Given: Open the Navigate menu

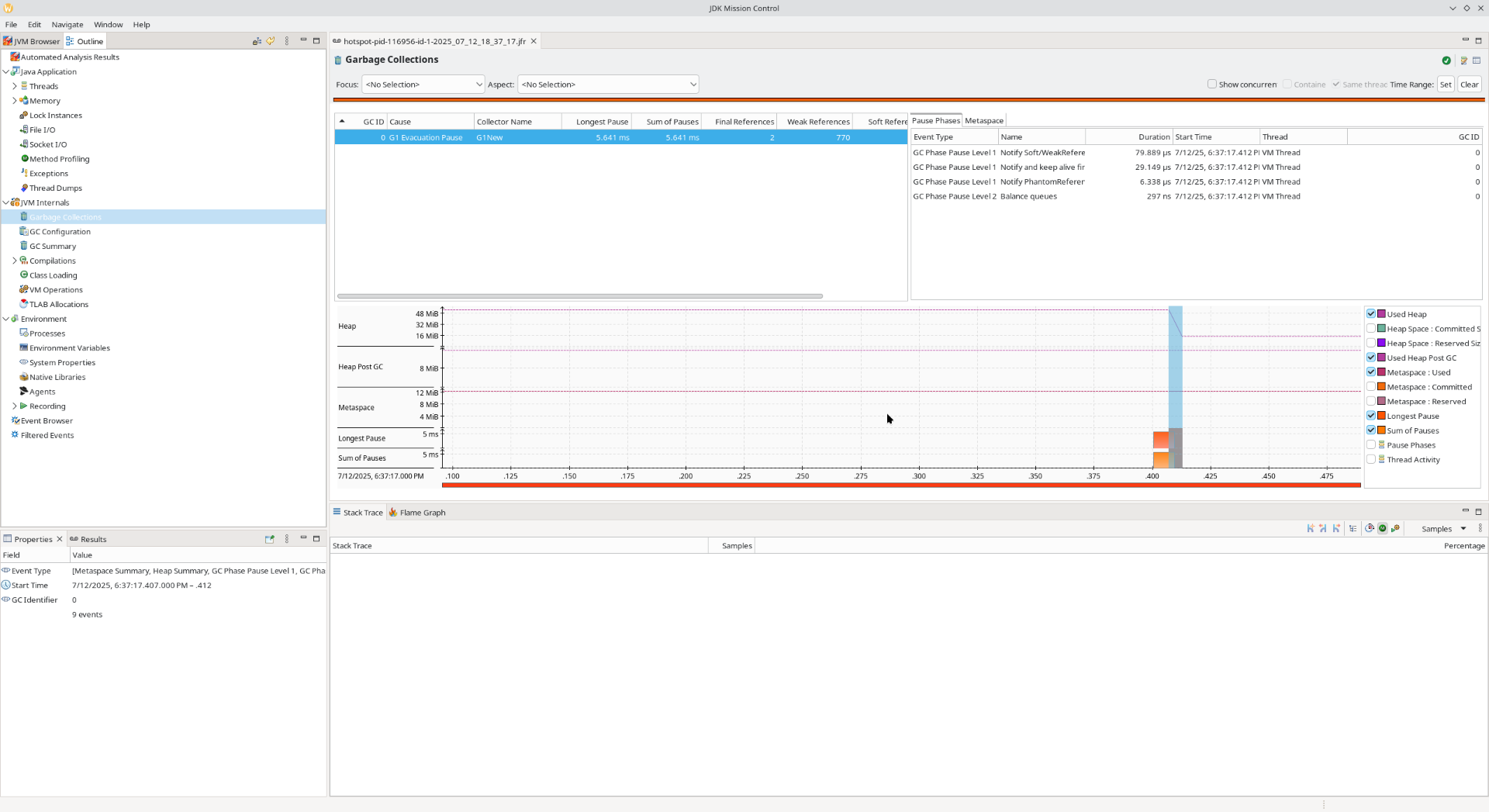Looking at the screenshot, I should pos(67,24).
